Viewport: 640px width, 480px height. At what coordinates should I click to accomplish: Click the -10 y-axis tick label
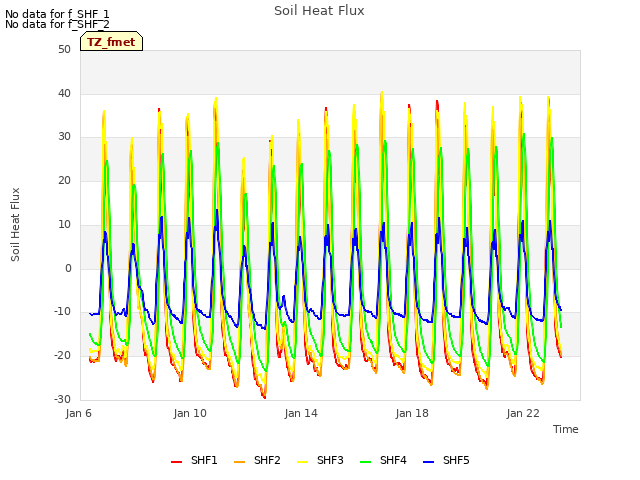pos(62,312)
